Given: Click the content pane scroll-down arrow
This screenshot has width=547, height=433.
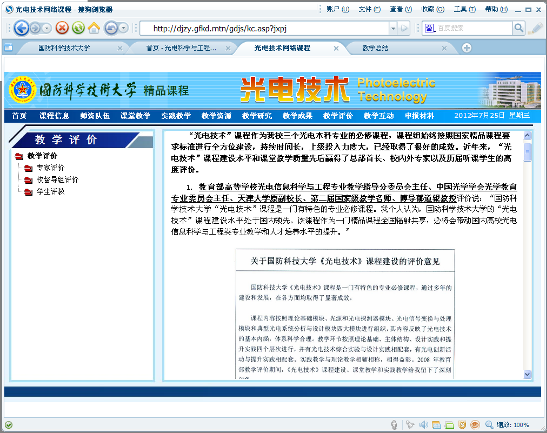Looking at the screenshot, I should (527, 374).
